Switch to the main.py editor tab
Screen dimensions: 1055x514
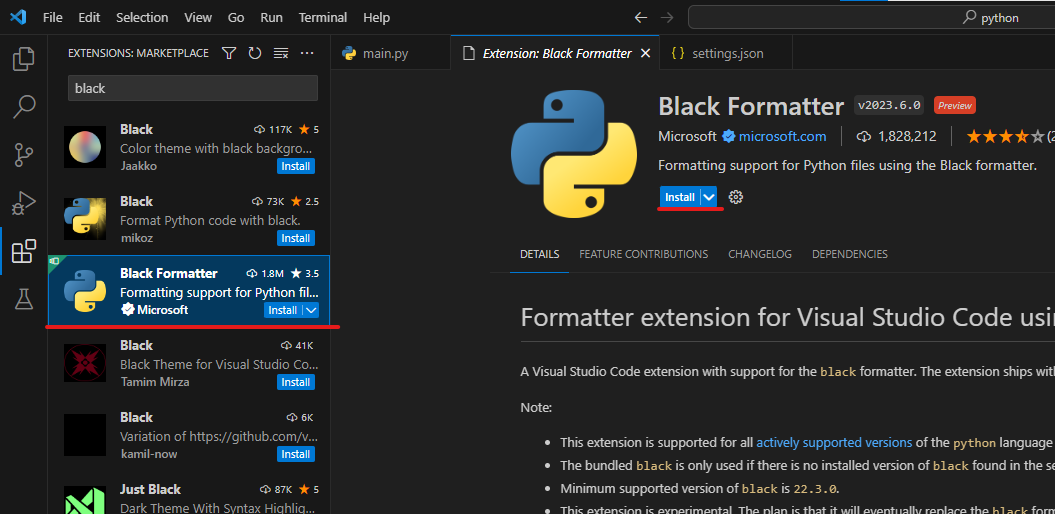(x=390, y=53)
